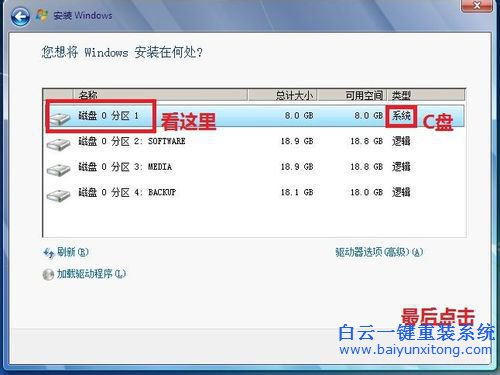The image size is (500, 375).
Task: Sort by the 名称 column header
Action: [160, 95]
